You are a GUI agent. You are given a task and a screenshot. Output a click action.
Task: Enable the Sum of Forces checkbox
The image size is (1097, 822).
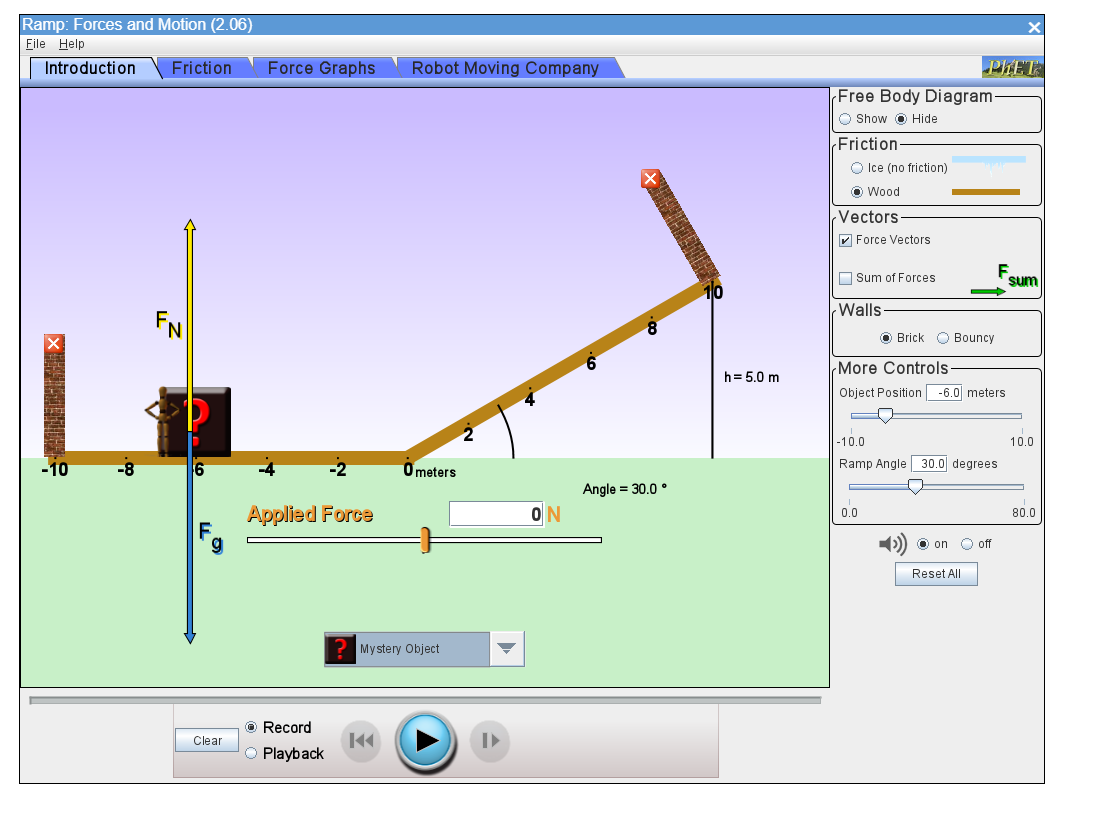pos(846,278)
